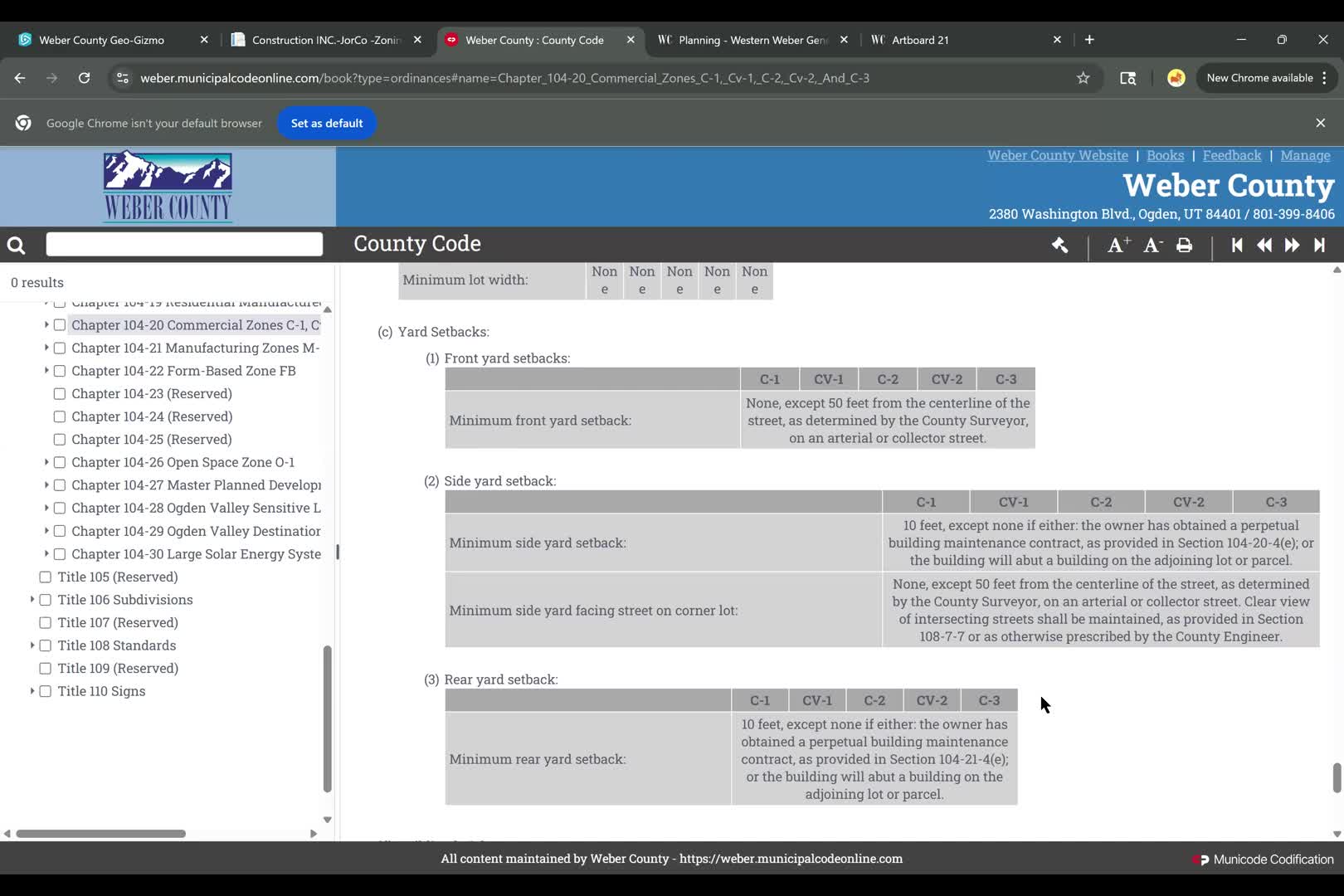This screenshot has width=1344, height=896.
Task: Print the county code page
Action: point(1185,245)
